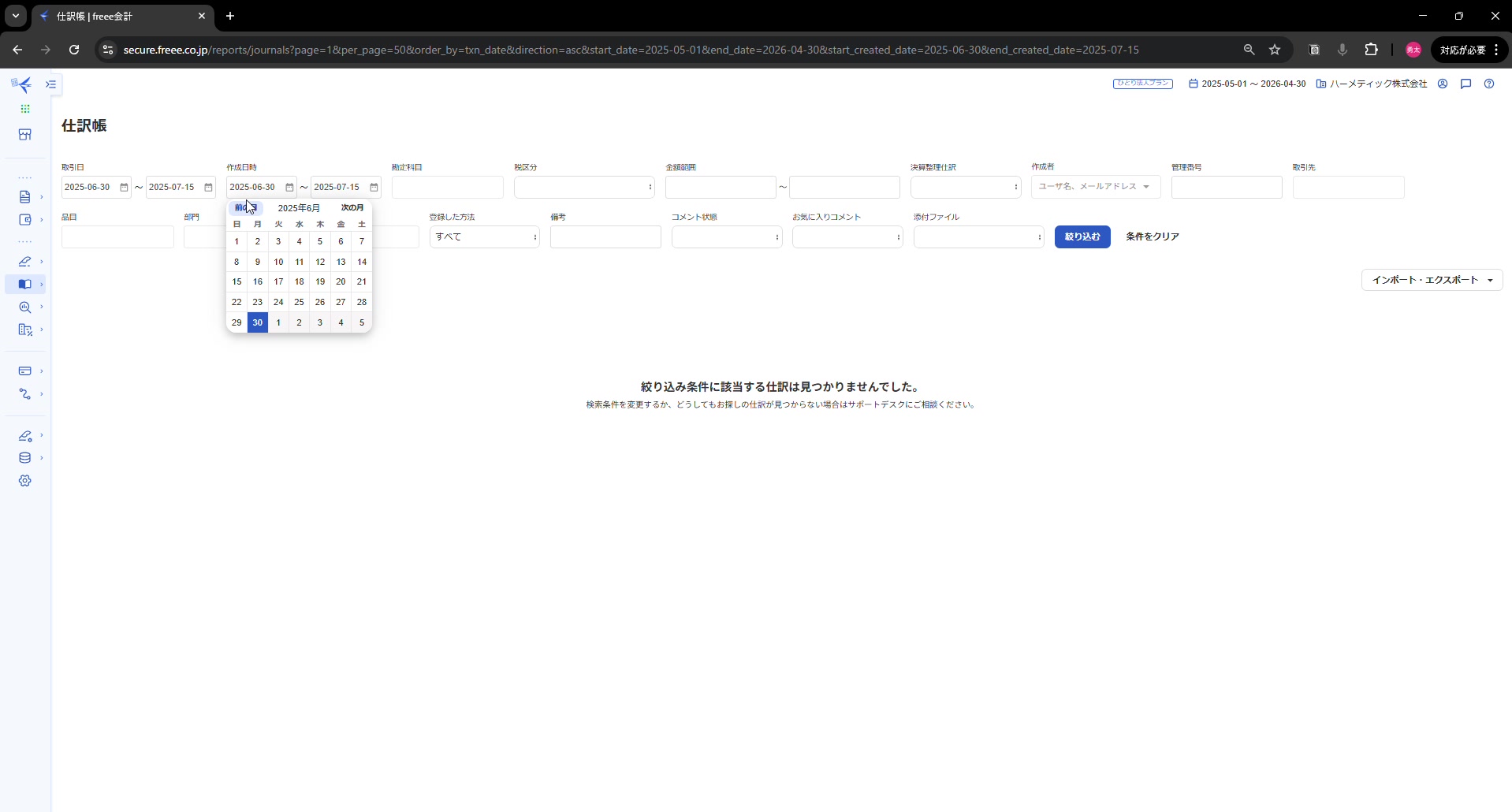The width and height of the screenshot is (1512, 812).
Task: Open the 登録した方法 dropdown showing すべて
Action: pyautogui.click(x=484, y=237)
